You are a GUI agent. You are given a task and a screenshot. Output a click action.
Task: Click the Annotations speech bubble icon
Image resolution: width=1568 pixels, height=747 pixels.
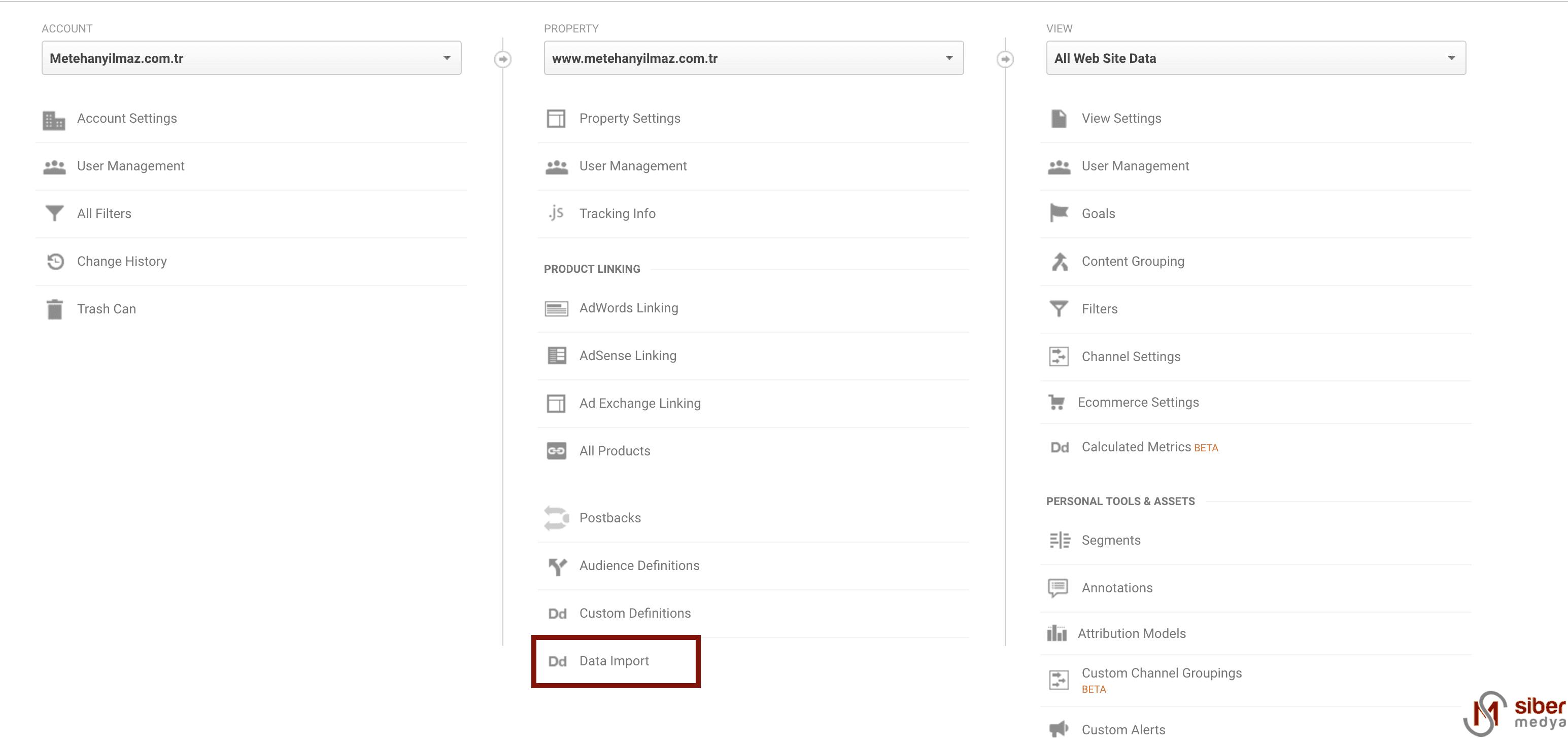click(1058, 588)
